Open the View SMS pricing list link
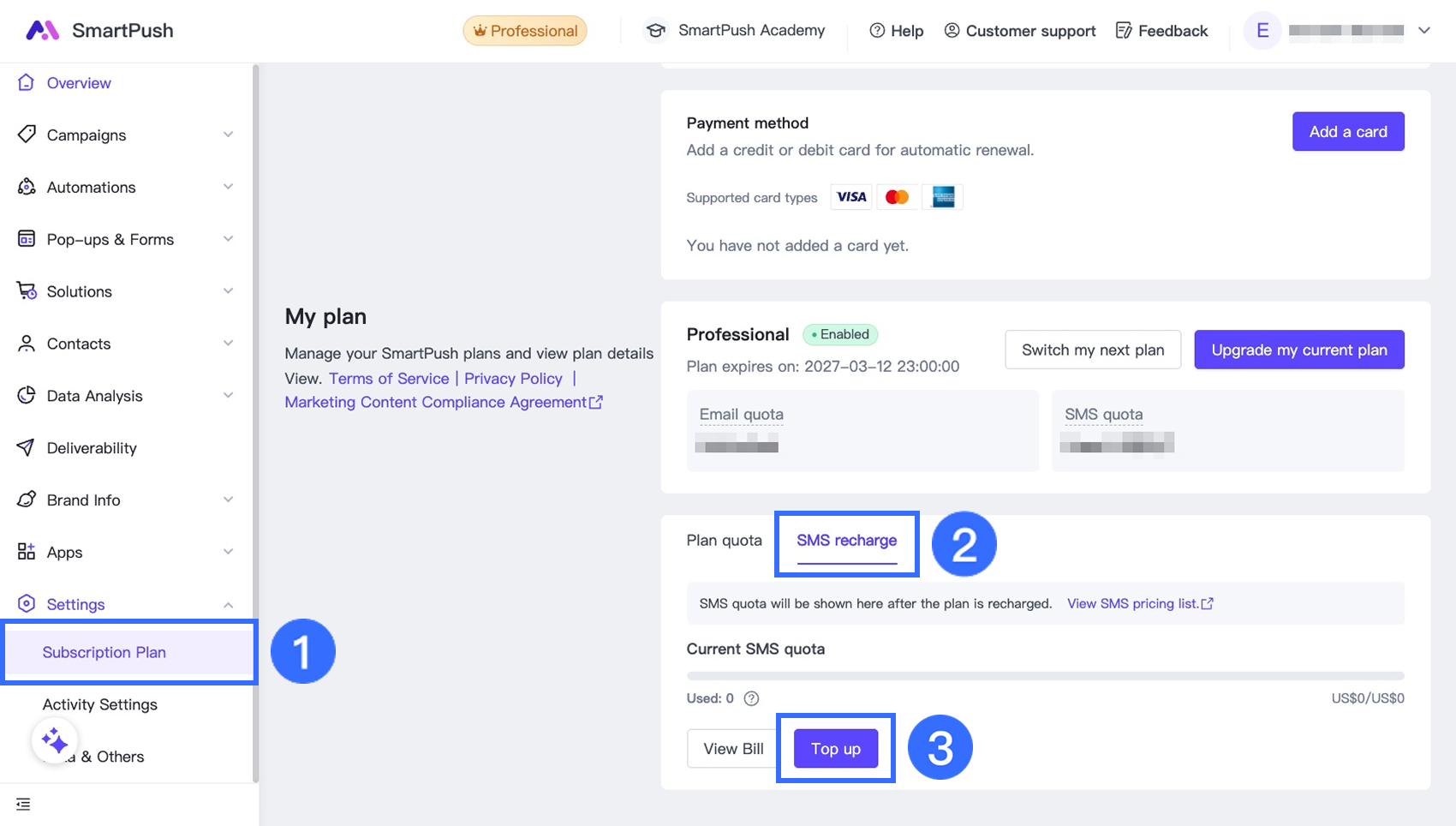This screenshot has width=1456, height=826. [1139, 604]
